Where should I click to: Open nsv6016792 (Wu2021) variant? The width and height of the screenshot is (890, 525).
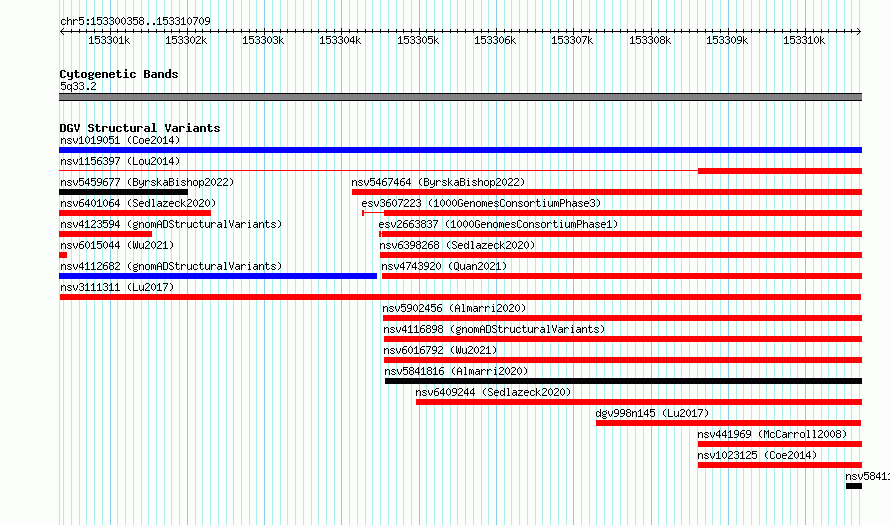[440, 350]
